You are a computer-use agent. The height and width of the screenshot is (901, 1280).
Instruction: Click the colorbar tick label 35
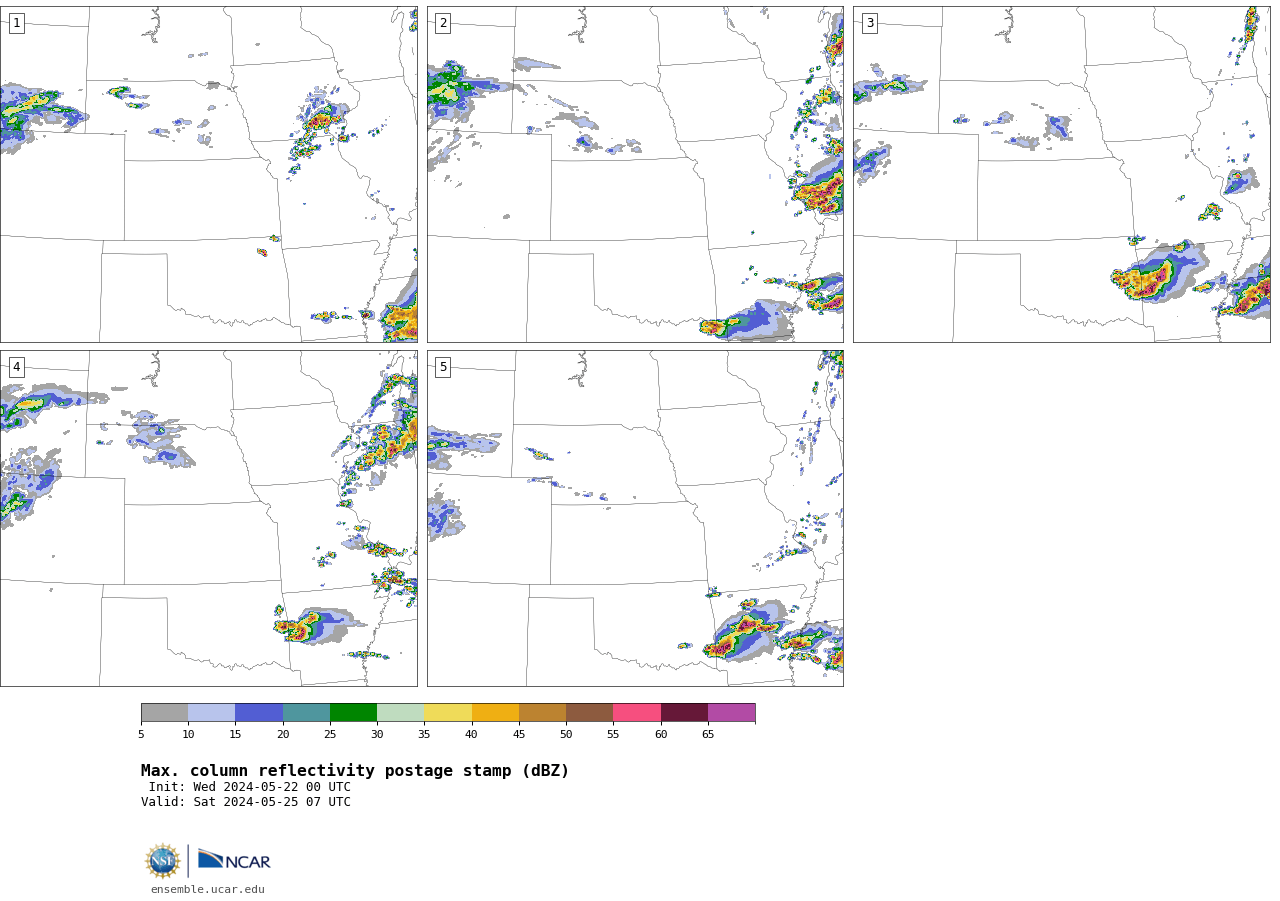(x=424, y=735)
